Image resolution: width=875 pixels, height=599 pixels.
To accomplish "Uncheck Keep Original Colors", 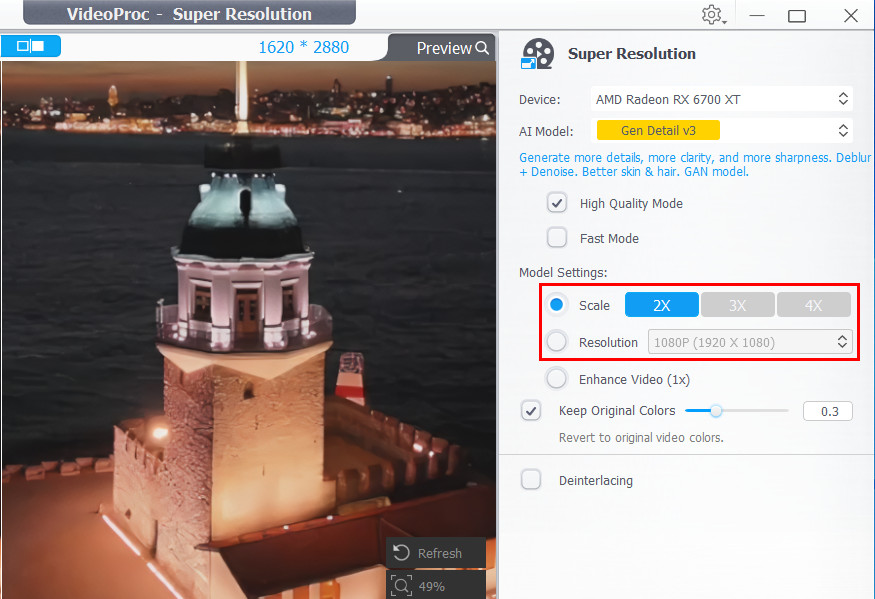I will [x=531, y=411].
